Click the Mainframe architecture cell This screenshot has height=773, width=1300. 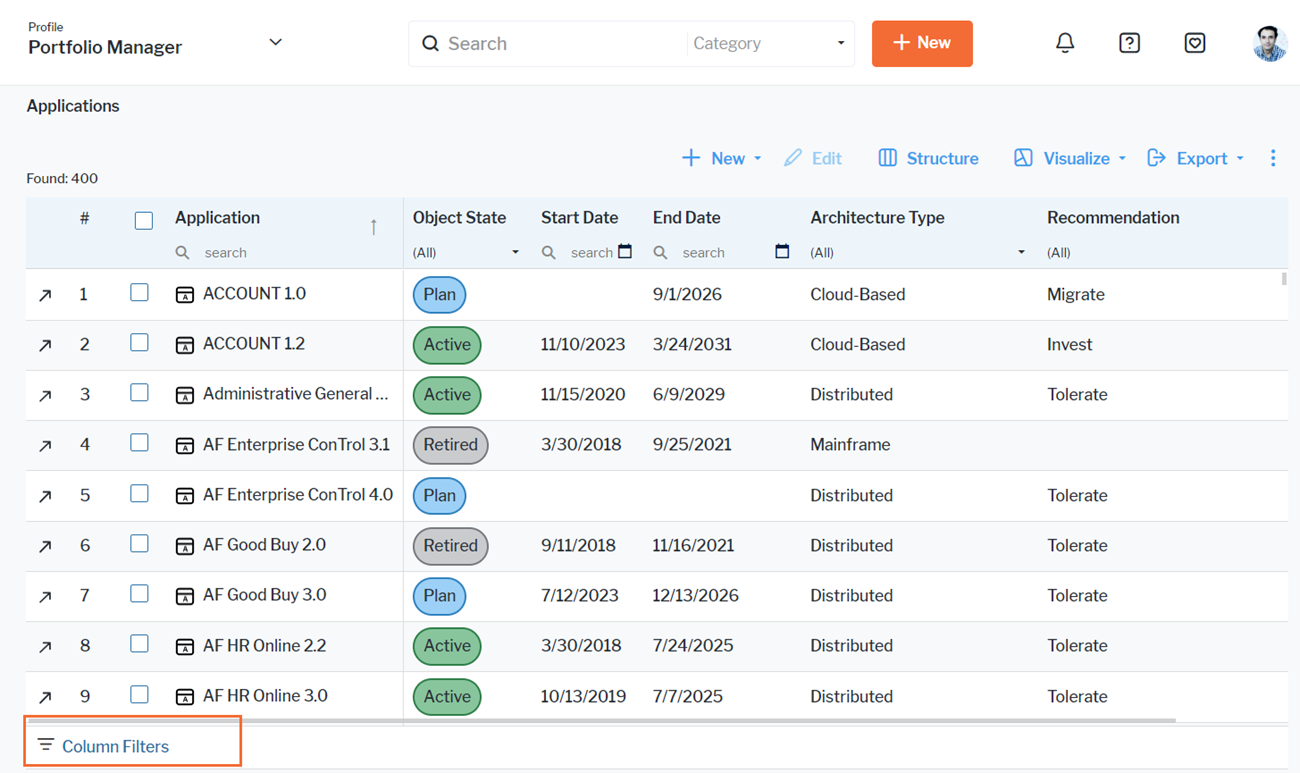point(850,445)
